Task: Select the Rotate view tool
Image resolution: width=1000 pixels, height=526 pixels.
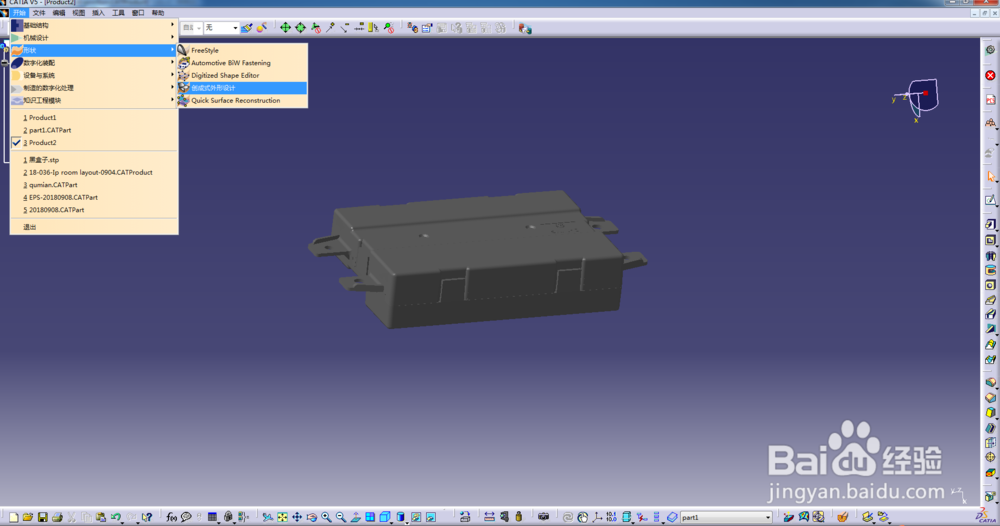Action: pos(311,517)
